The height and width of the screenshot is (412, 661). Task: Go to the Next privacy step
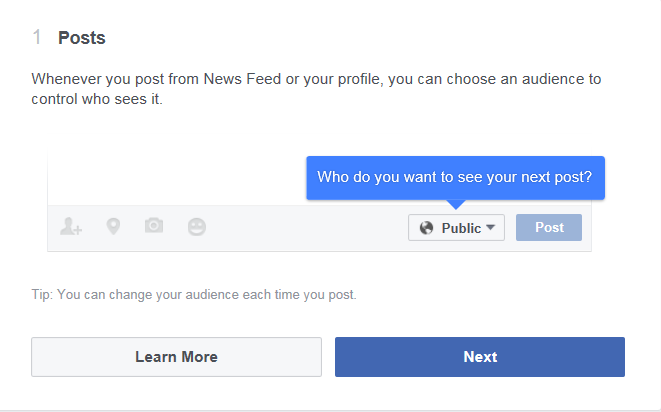pos(480,357)
